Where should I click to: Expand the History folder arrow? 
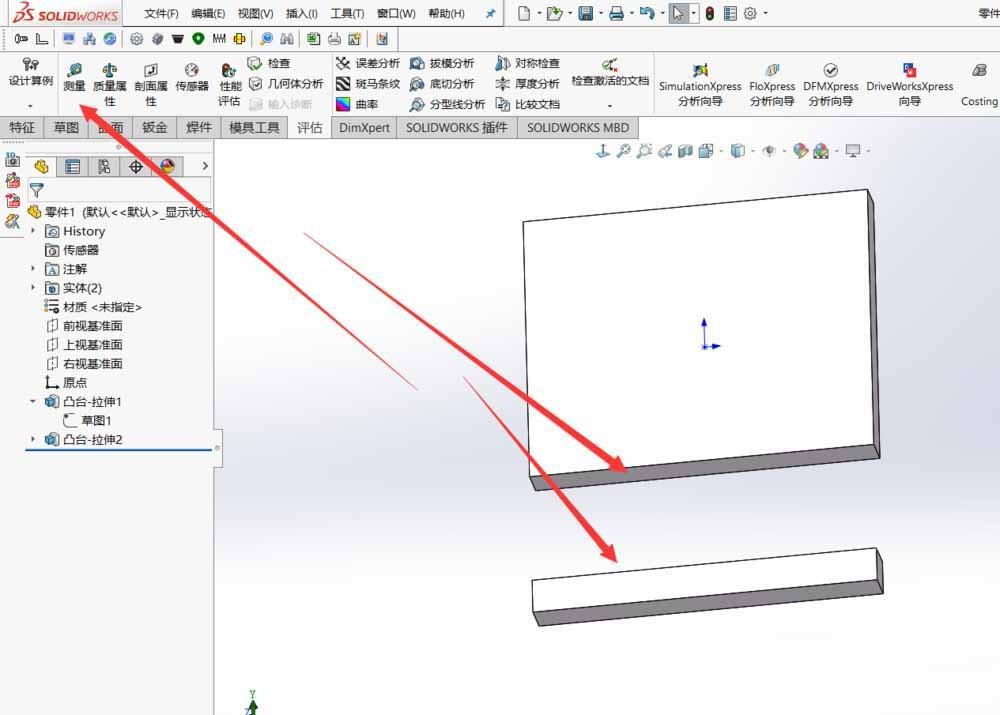pyautogui.click(x=33, y=230)
